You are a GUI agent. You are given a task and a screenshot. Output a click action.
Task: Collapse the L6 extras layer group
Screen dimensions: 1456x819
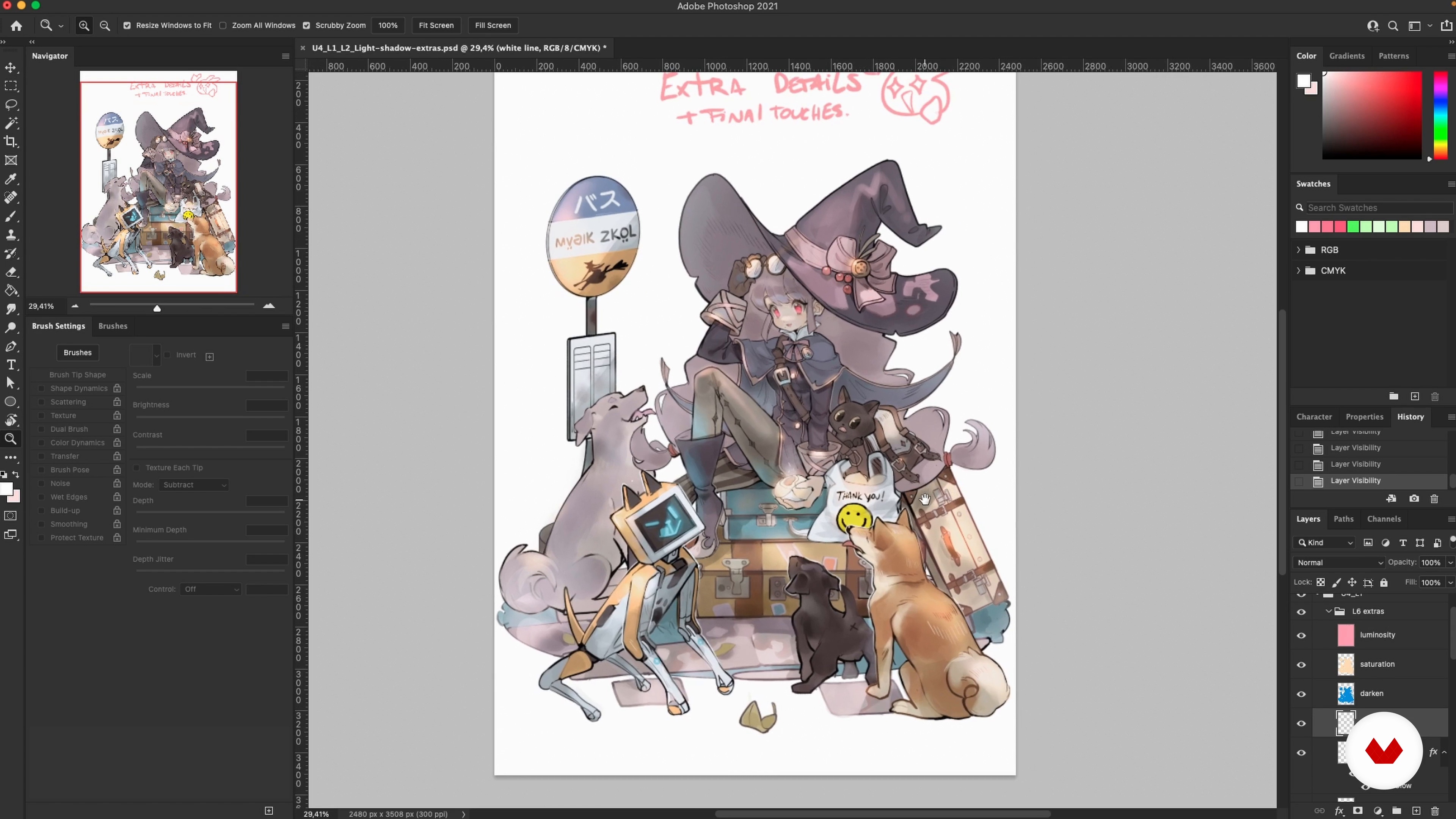pos(1328,612)
